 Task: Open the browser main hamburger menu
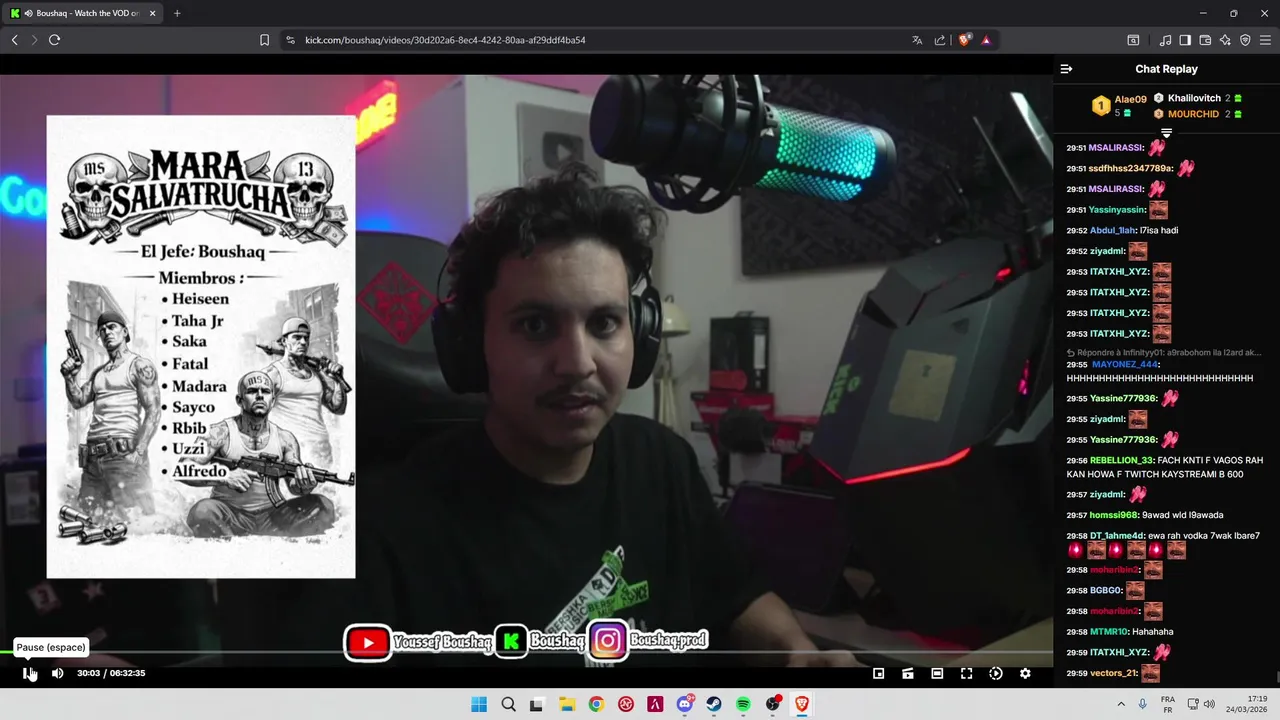click(x=1265, y=40)
